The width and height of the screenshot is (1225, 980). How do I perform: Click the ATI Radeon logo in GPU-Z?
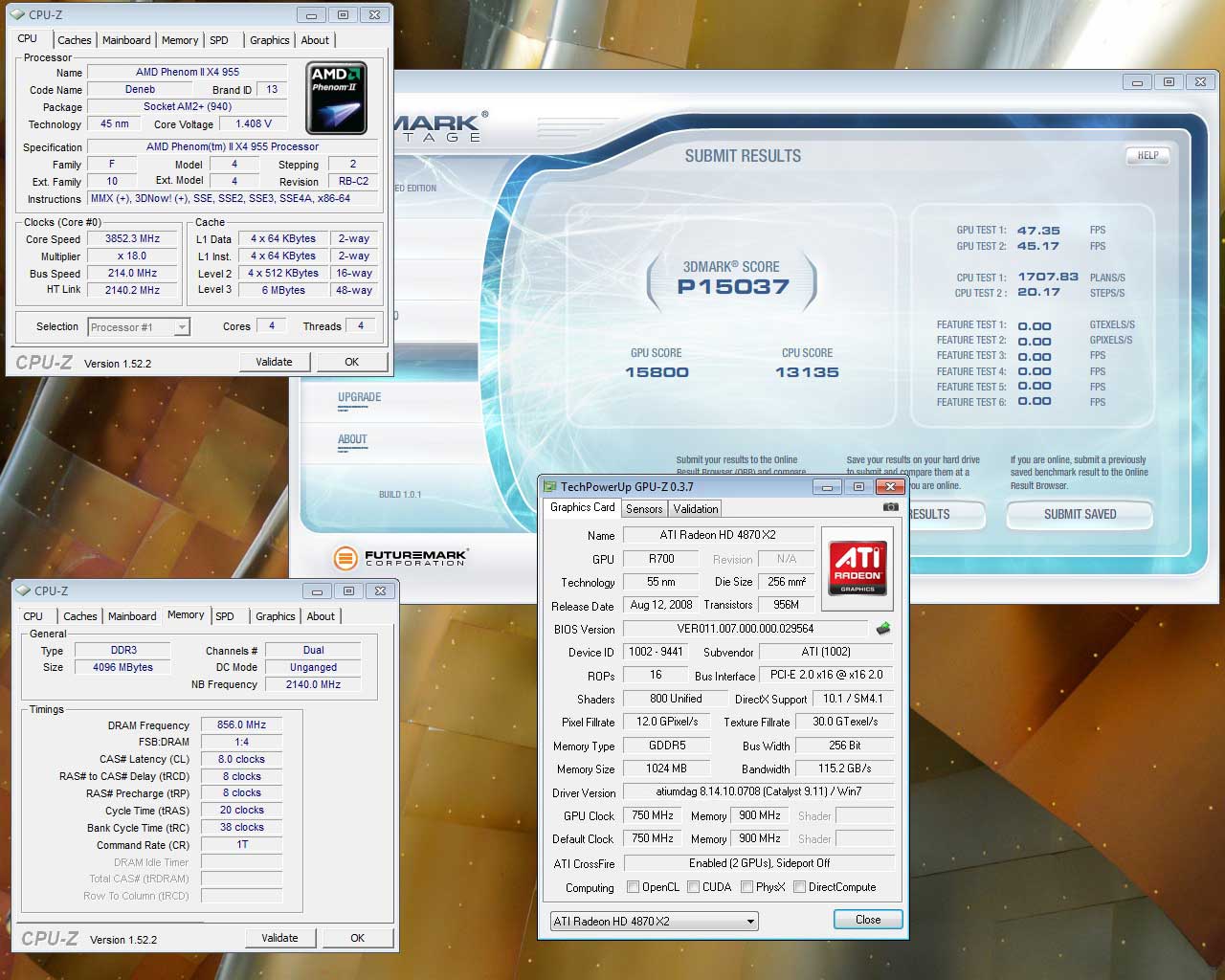tap(857, 568)
